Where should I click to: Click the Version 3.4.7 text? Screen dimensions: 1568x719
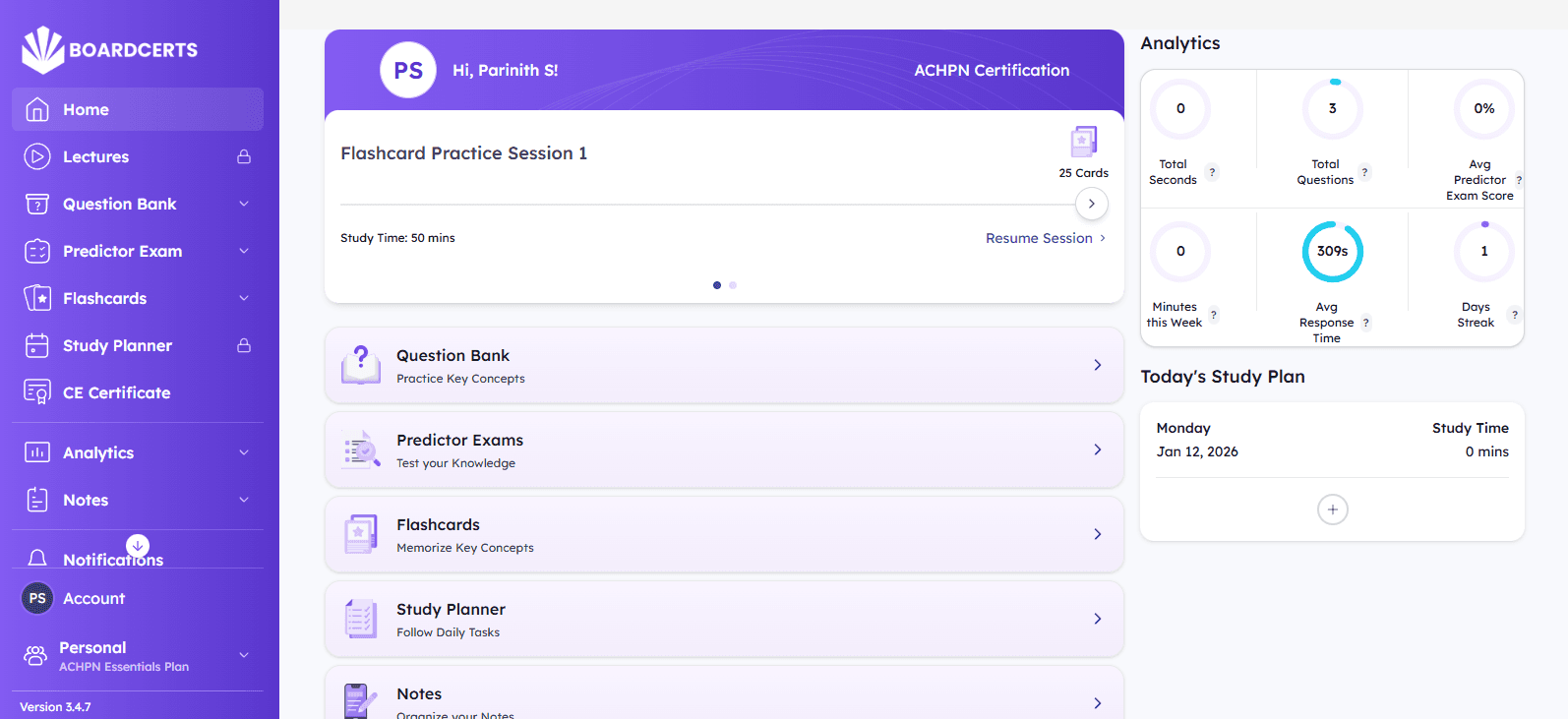(x=55, y=707)
